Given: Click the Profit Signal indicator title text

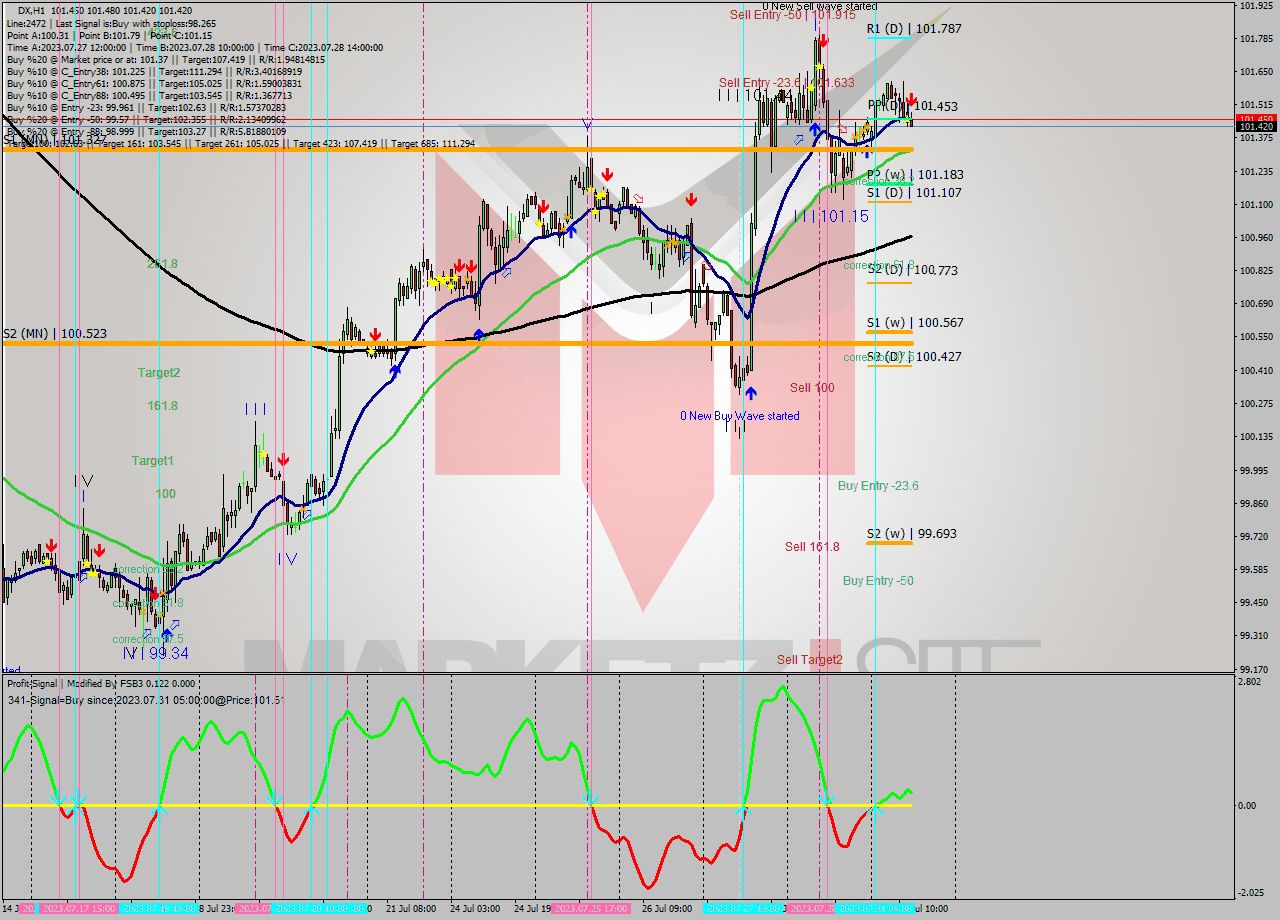Looking at the screenshot, I should pyautogui.click(x=101, y=684).
